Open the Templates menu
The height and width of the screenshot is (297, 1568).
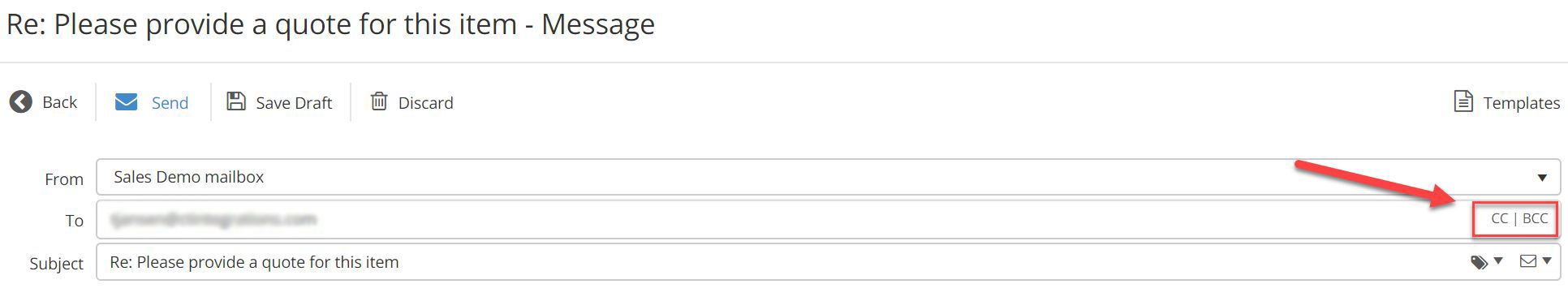click(x=1506, y=102)
